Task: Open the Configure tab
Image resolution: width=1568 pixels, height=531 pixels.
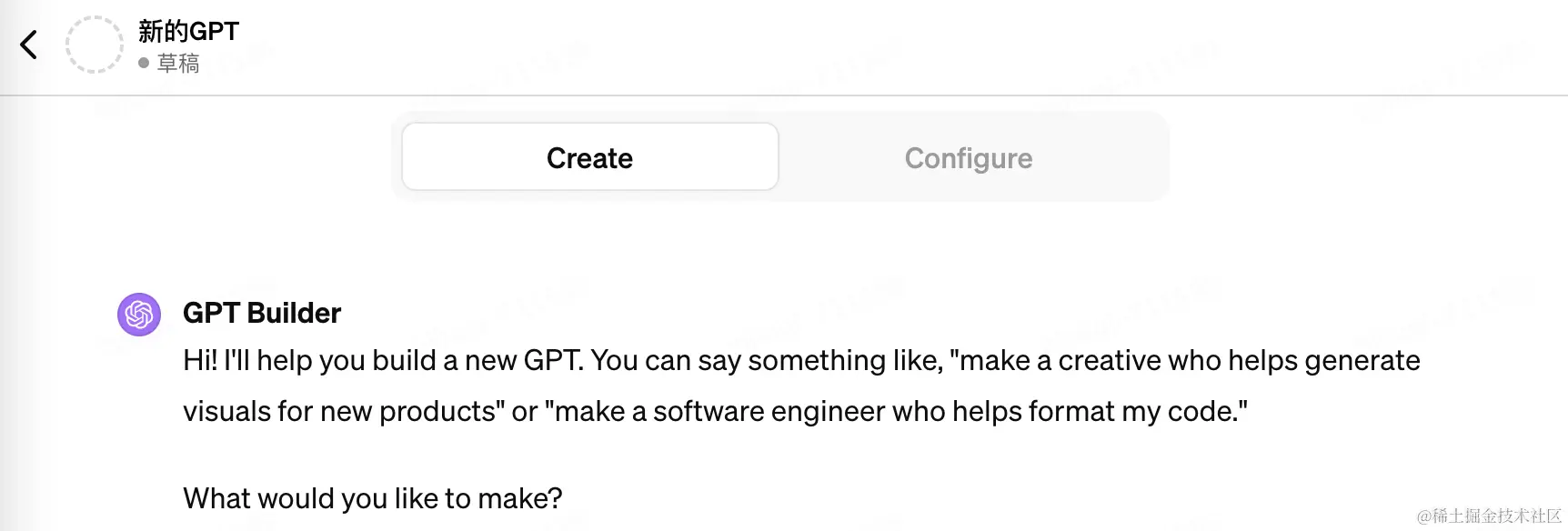Action: (969, 158)
